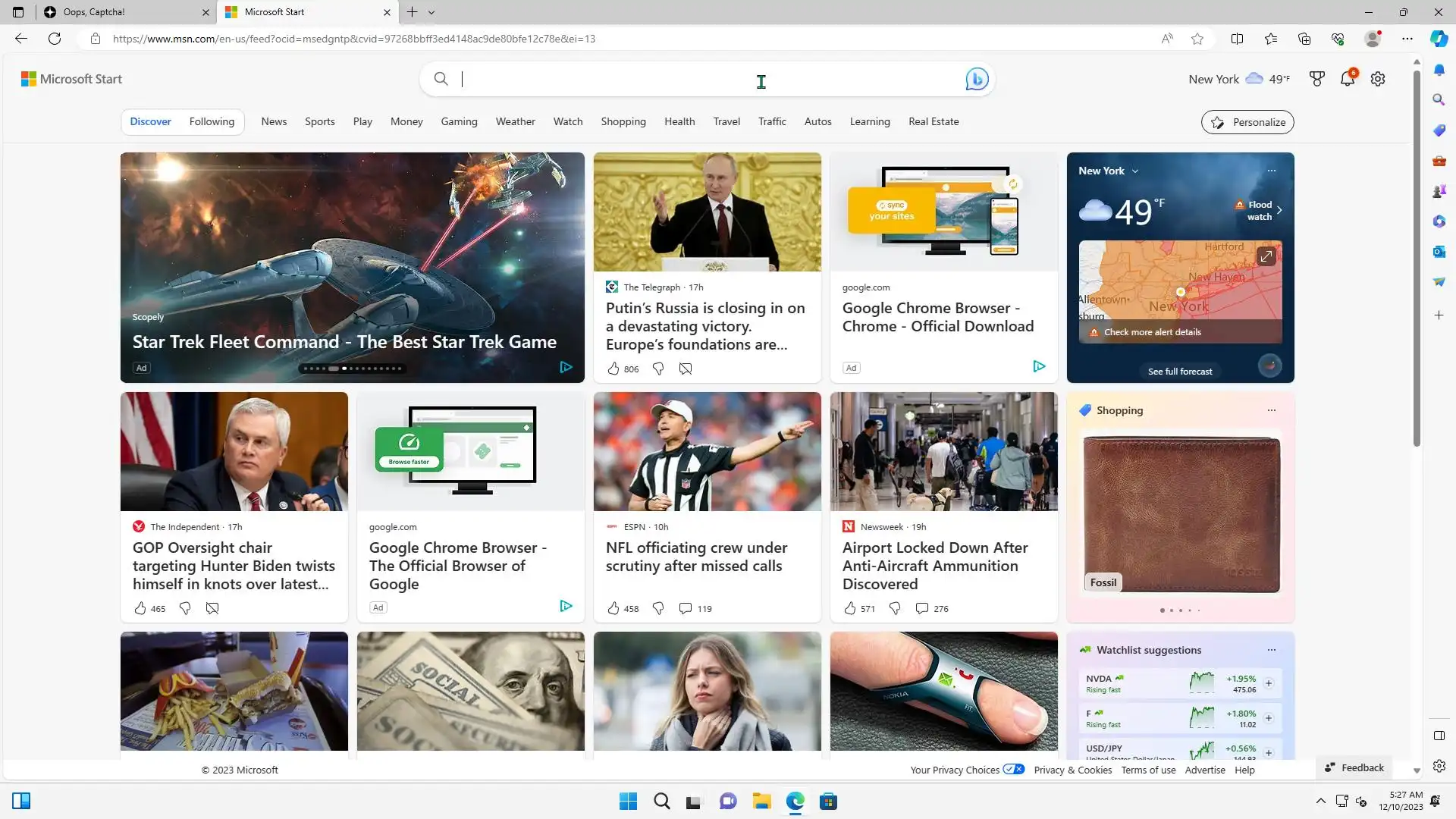The width and height of the screenshot is (1456, 819).
Task: Open the Sports navigation tab
Action: [319, 121]
